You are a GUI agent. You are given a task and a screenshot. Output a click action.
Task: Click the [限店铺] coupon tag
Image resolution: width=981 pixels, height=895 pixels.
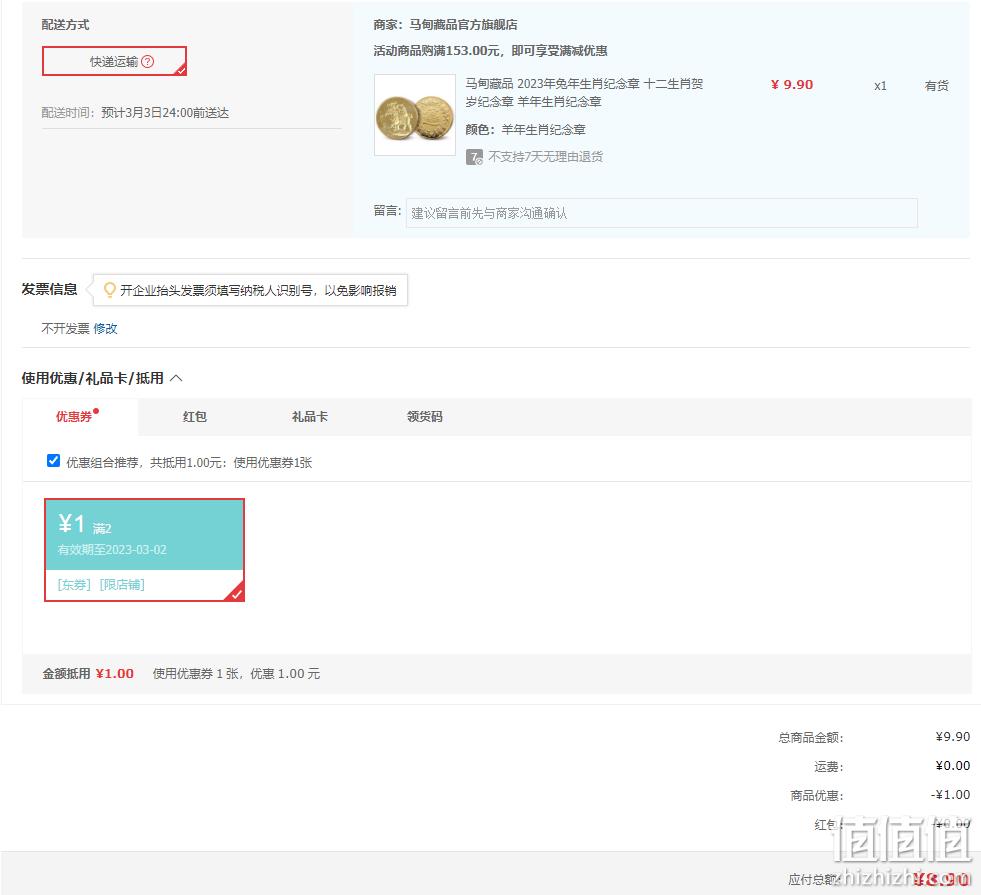pyautogui.click(x=122, y=584)
